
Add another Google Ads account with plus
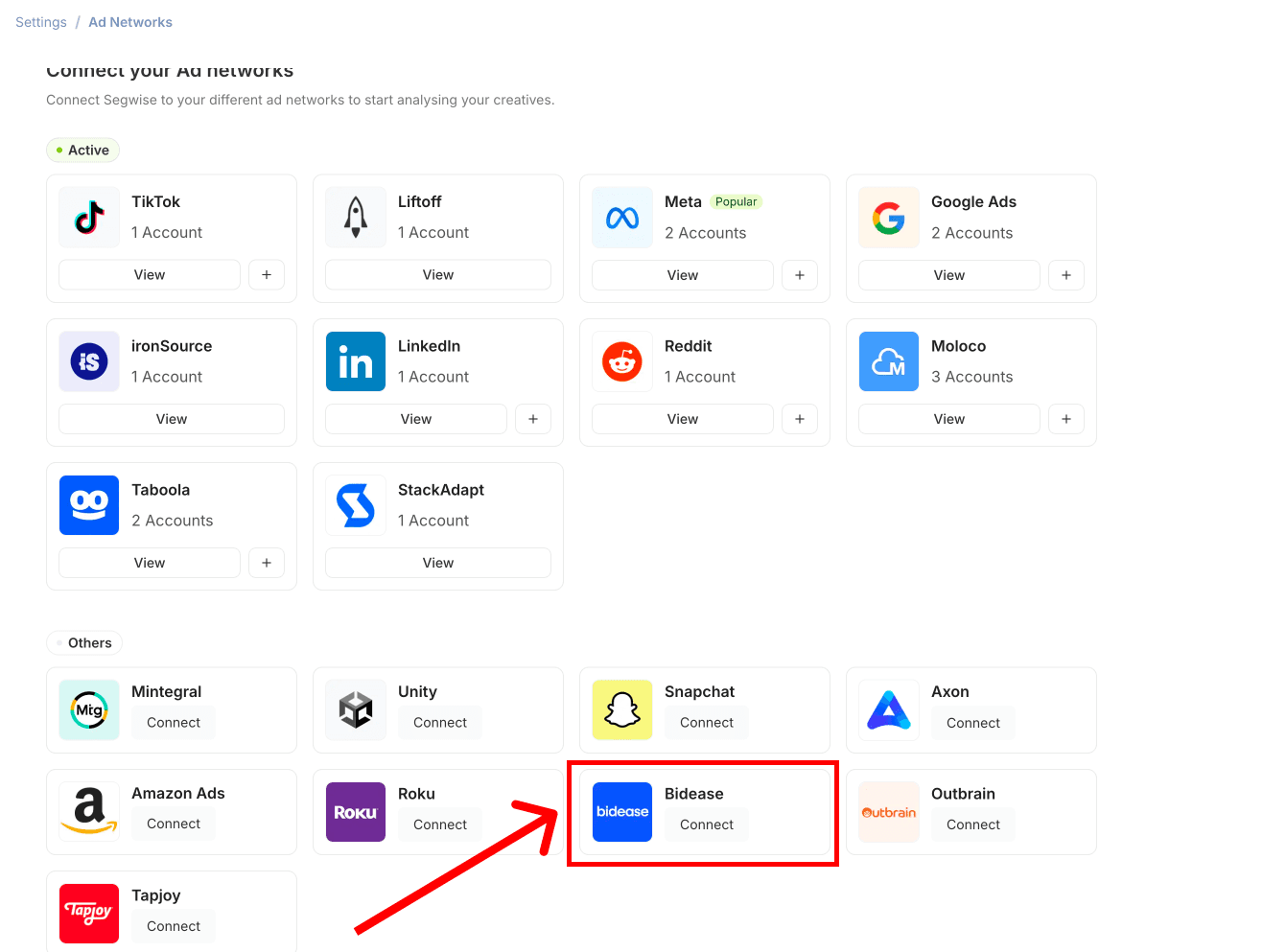[1066, 275]
